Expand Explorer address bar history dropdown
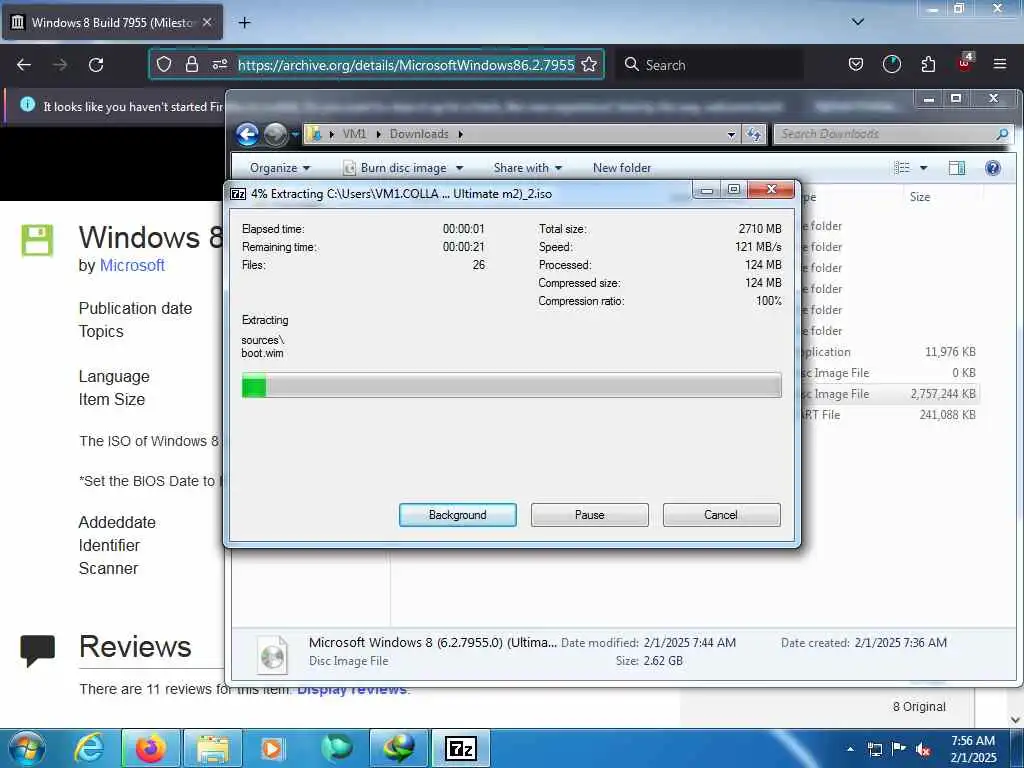1024x768 pixels. pyautogui.click(x=731, y=135)
